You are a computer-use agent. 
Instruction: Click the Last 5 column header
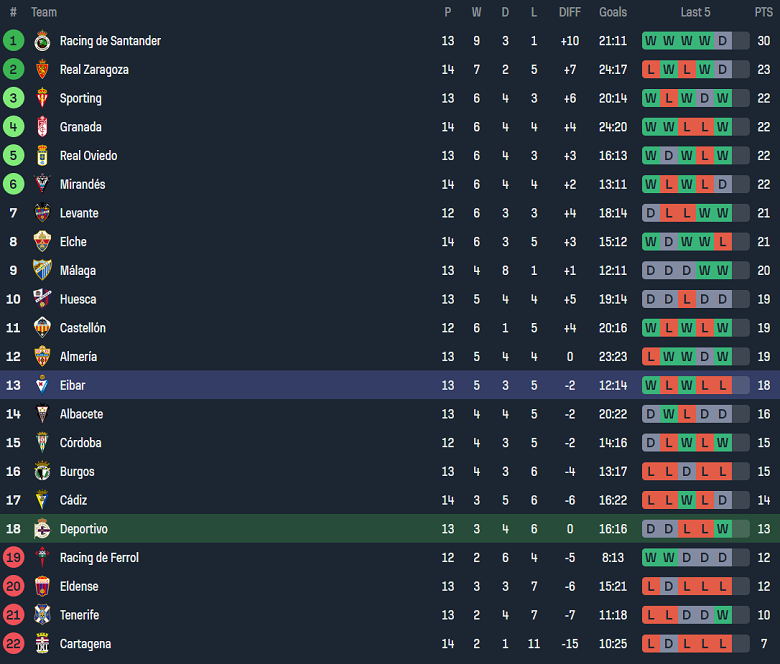coord(695,12)
